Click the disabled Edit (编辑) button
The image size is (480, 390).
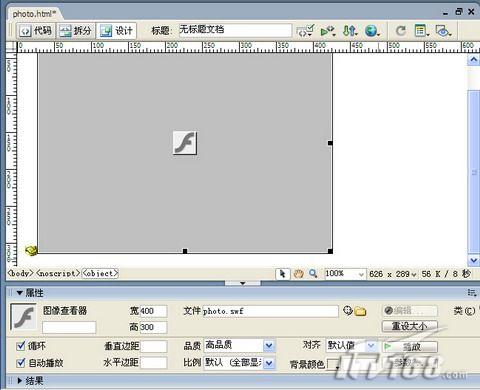(410, 311)
